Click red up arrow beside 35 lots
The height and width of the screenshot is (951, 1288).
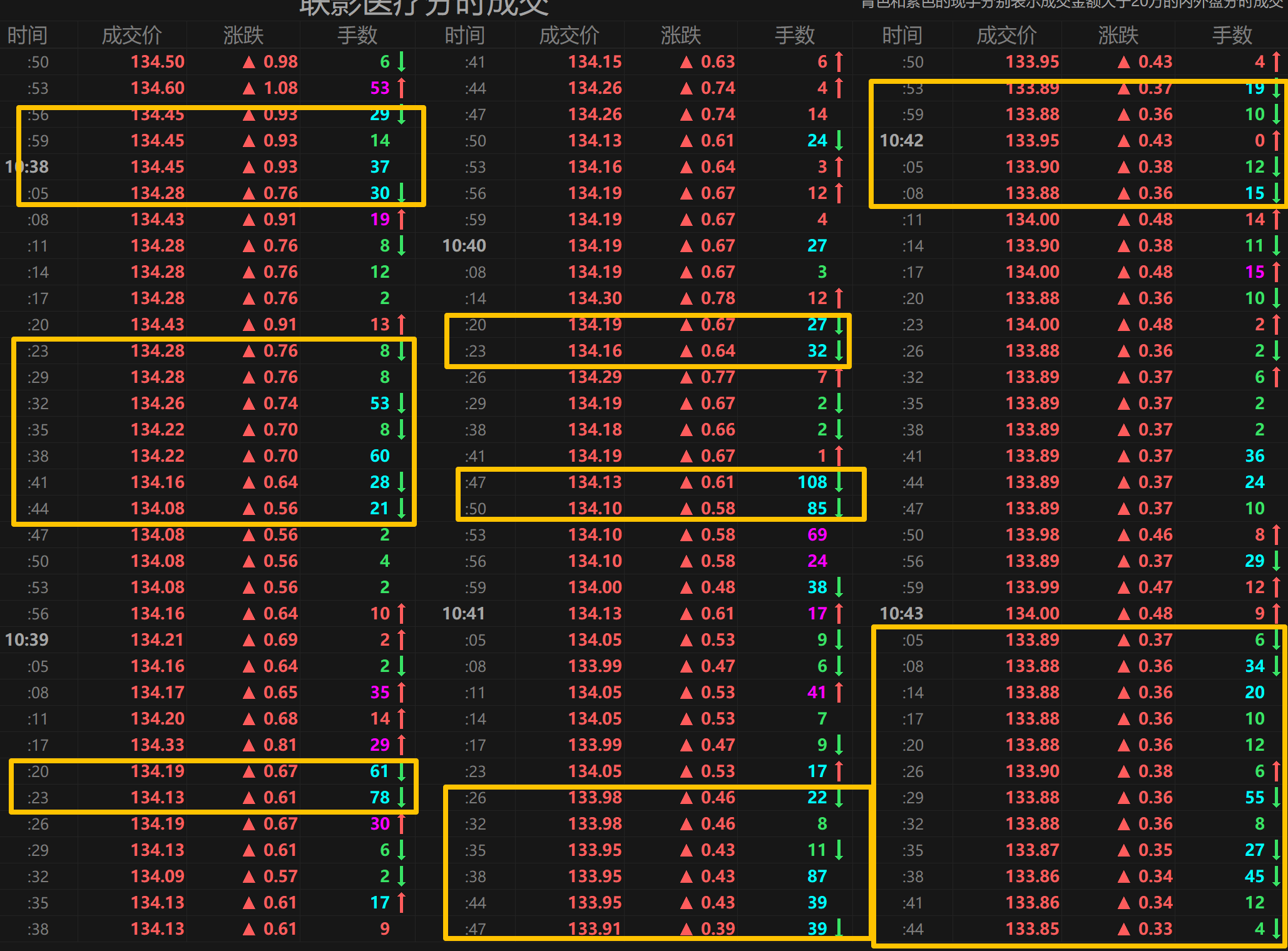(x=402, y=693)
